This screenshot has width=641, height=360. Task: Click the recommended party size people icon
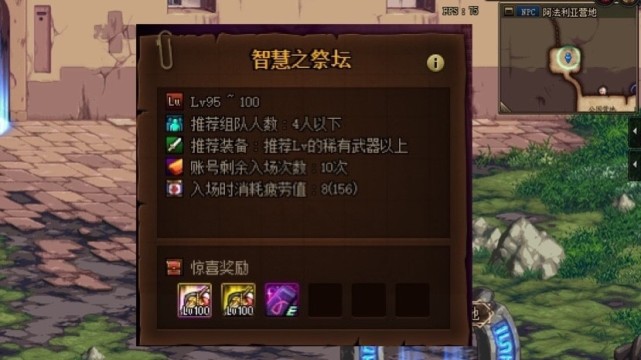click(174, 123)
